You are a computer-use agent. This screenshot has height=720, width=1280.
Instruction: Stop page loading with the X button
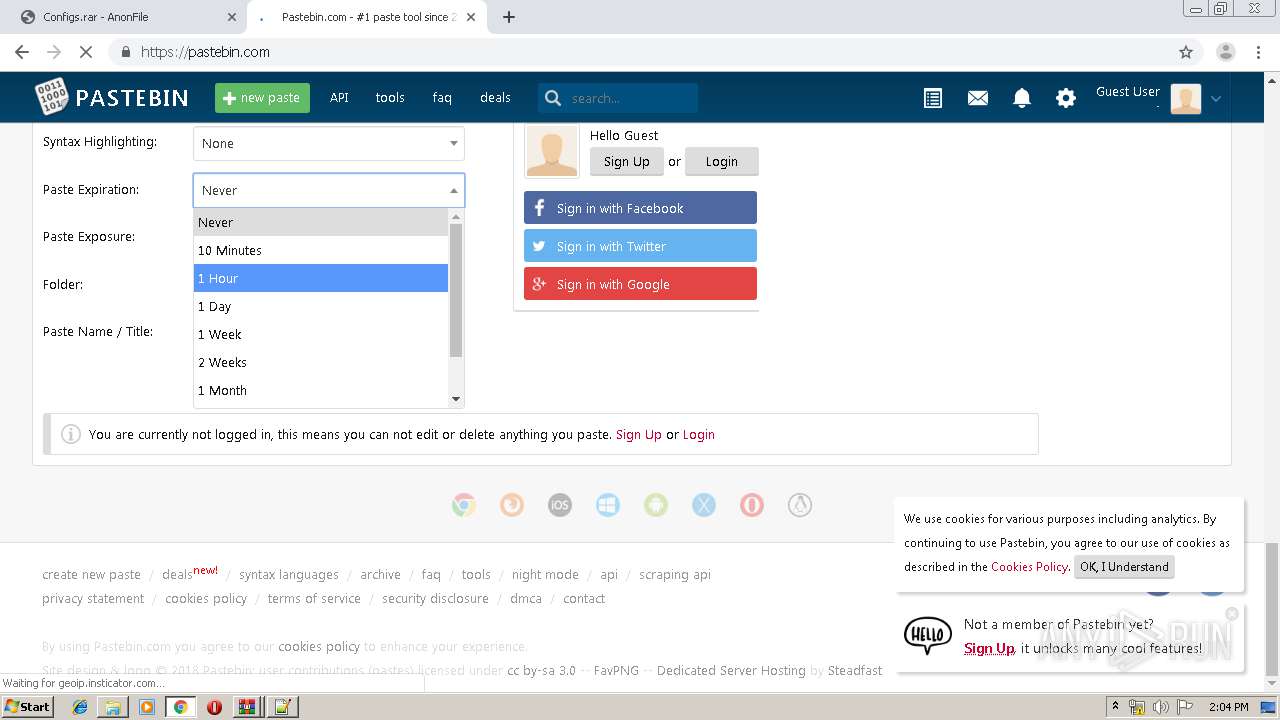pos(86,52)
